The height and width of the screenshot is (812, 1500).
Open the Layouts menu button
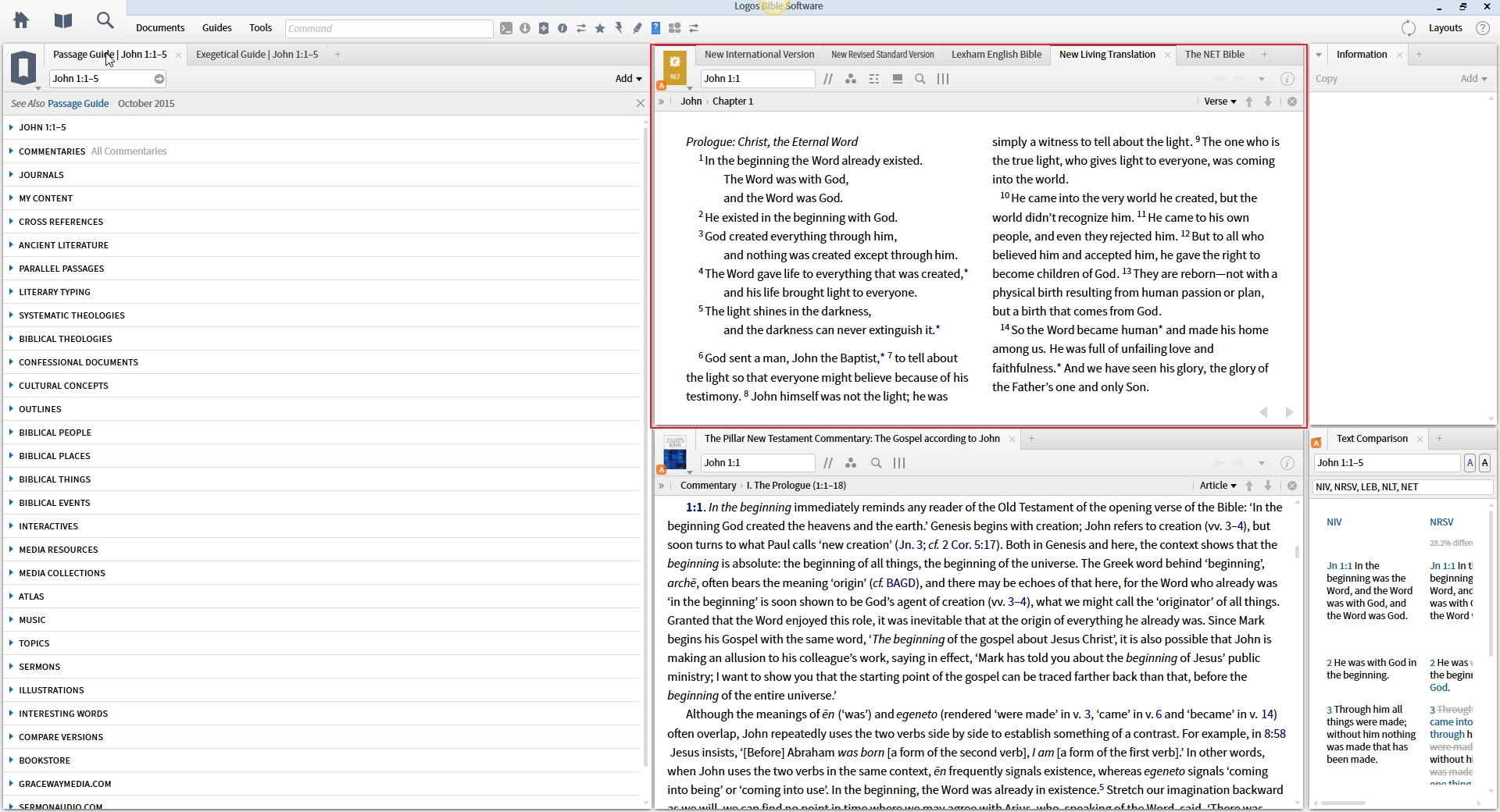pos(1445,28)
